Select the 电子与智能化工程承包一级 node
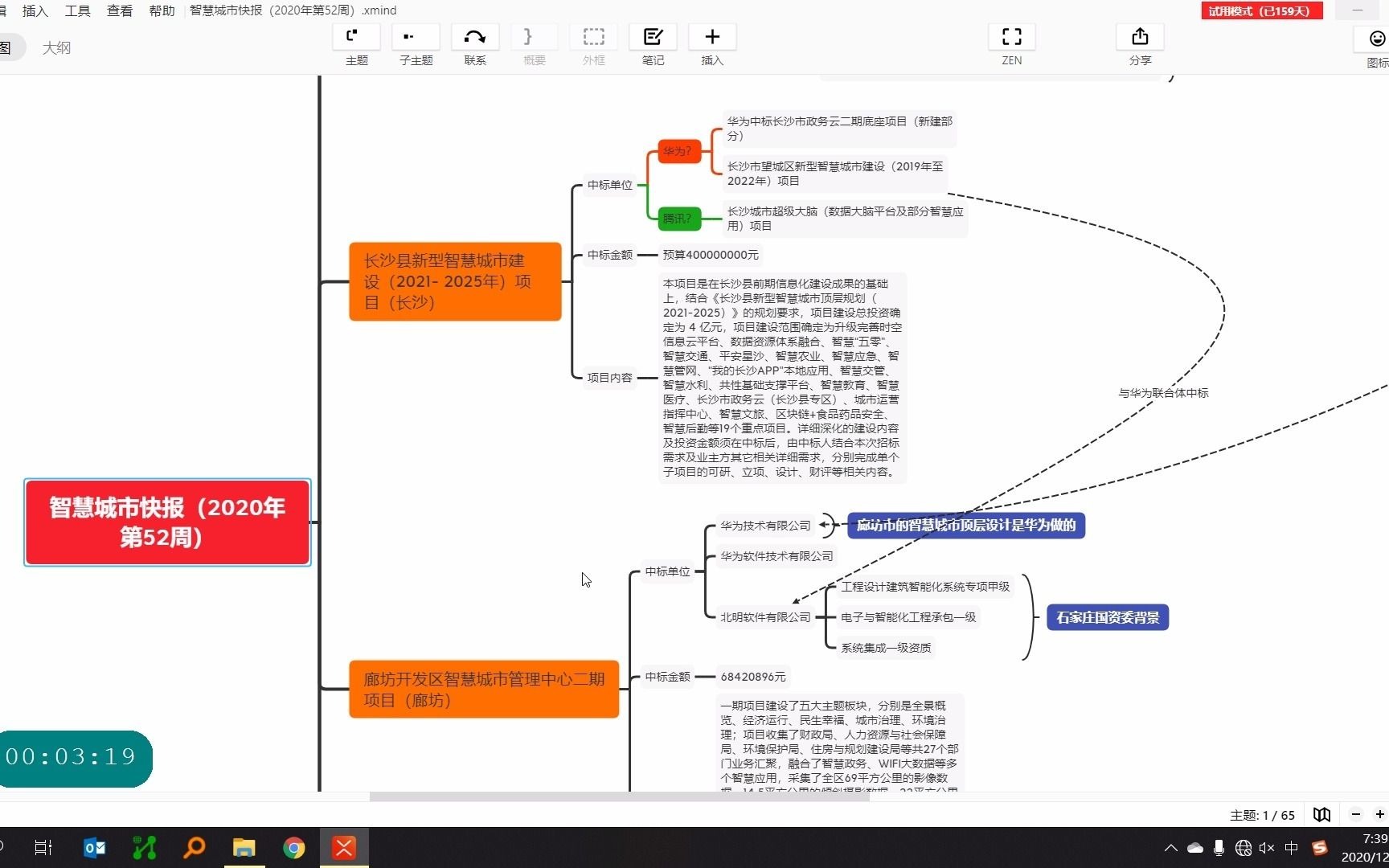This screenshot has height=868, width=1389. (x=908, y=617)
